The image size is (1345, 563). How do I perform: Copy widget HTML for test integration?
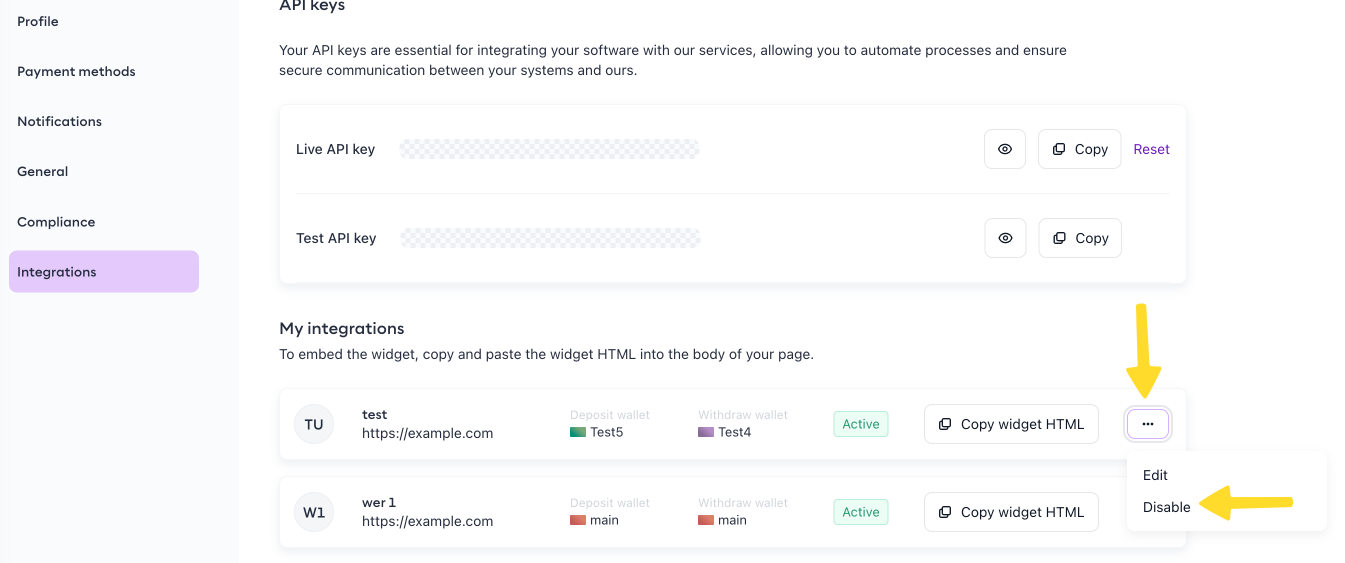(x=1011, y=424)
